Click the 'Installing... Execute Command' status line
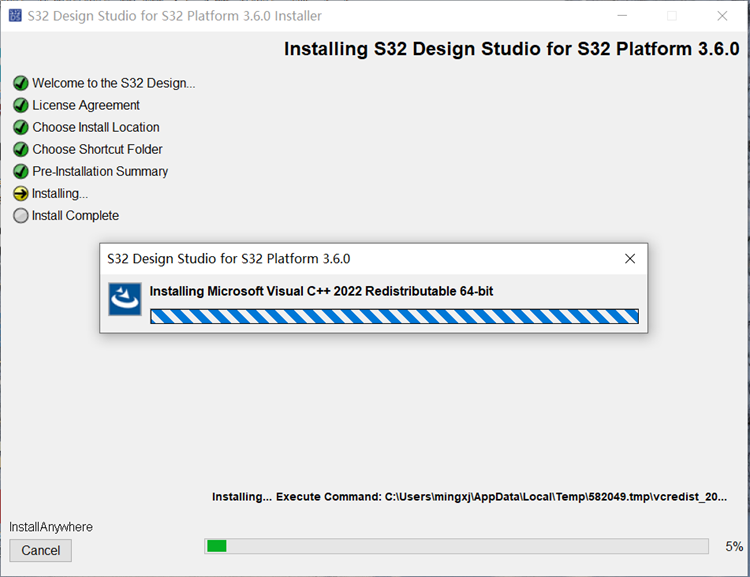Viewport: 750px width, 577px height. point(469,497)
